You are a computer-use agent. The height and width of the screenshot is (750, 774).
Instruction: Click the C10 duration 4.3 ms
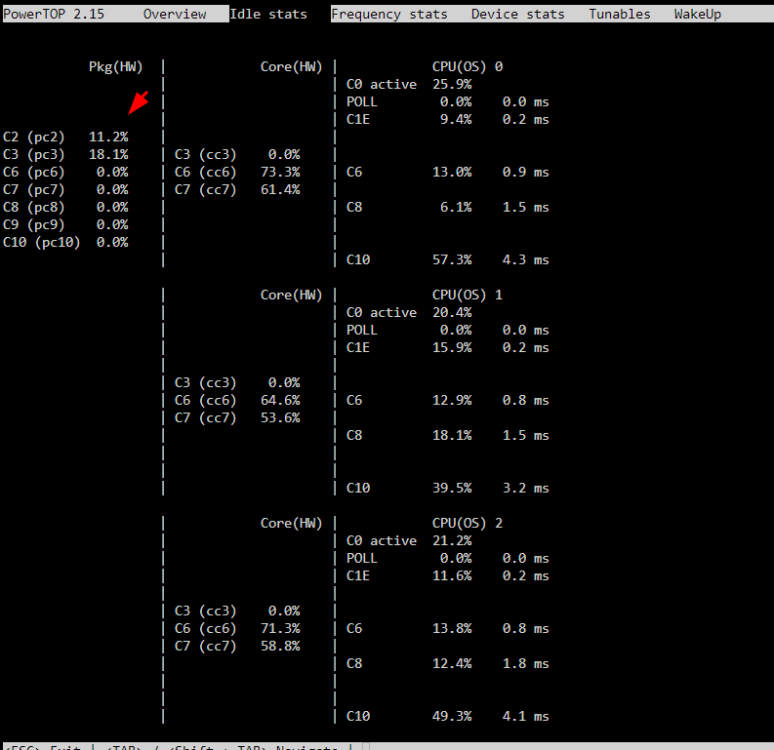(526, 260)
